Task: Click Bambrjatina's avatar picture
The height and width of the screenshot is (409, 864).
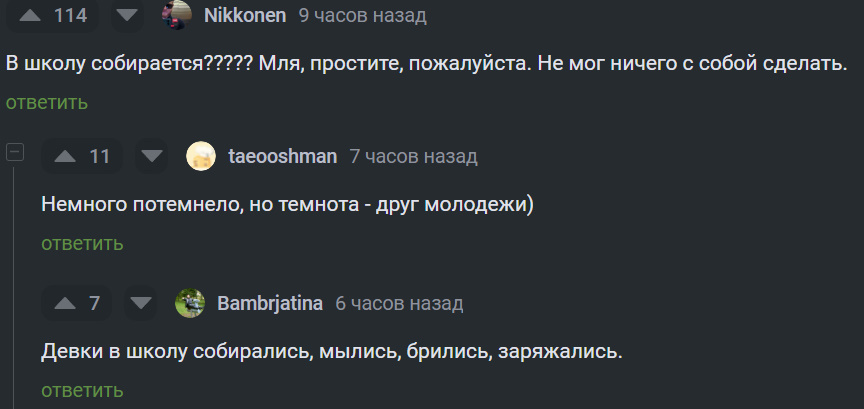Action: coord(190,303)
